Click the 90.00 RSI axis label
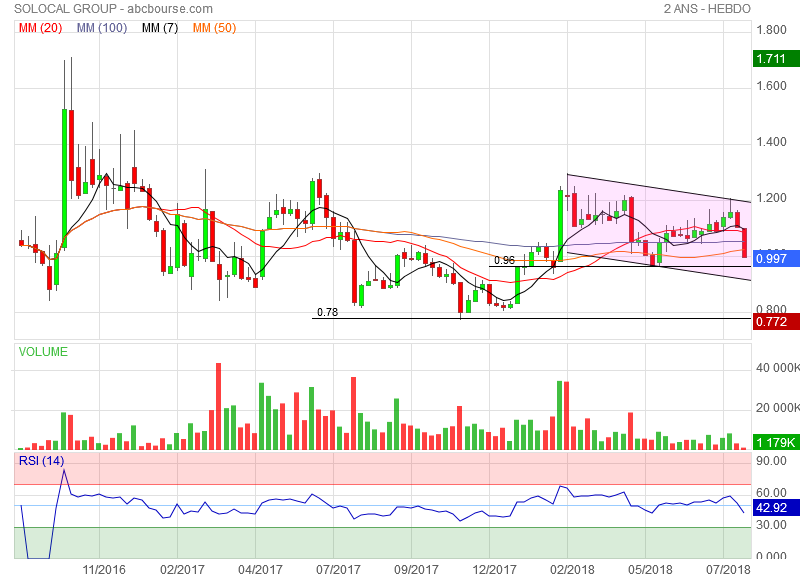 [771, 461]
